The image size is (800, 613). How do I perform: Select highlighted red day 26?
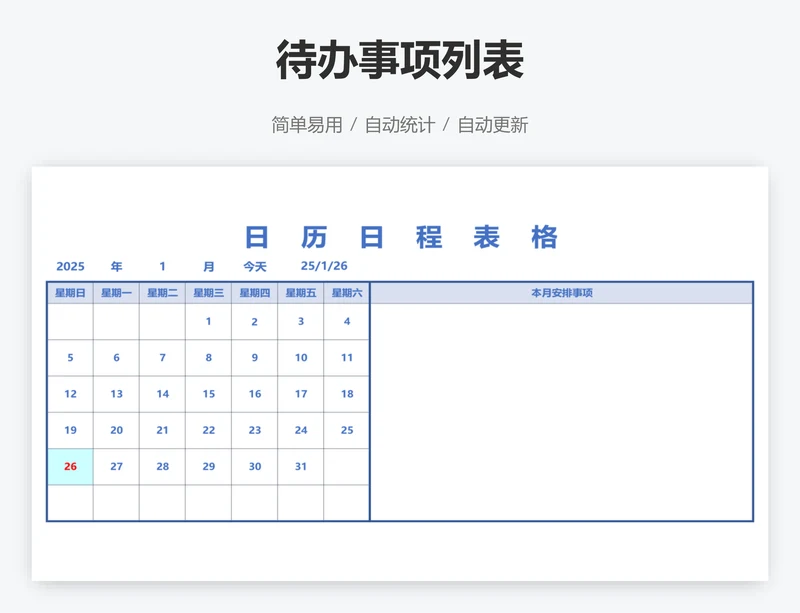70,467
